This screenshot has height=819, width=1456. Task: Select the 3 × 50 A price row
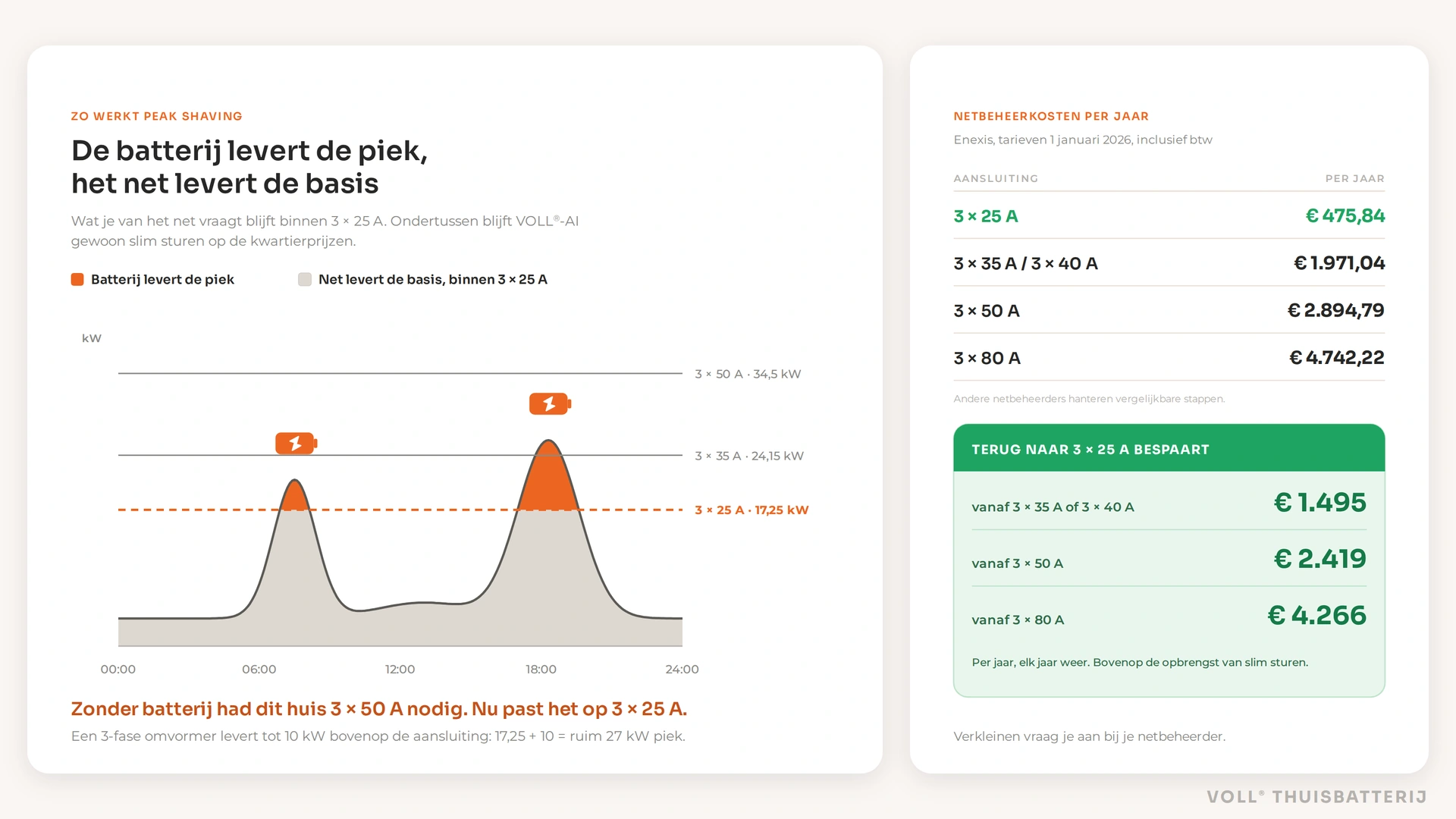click(x=1169, y=310)
